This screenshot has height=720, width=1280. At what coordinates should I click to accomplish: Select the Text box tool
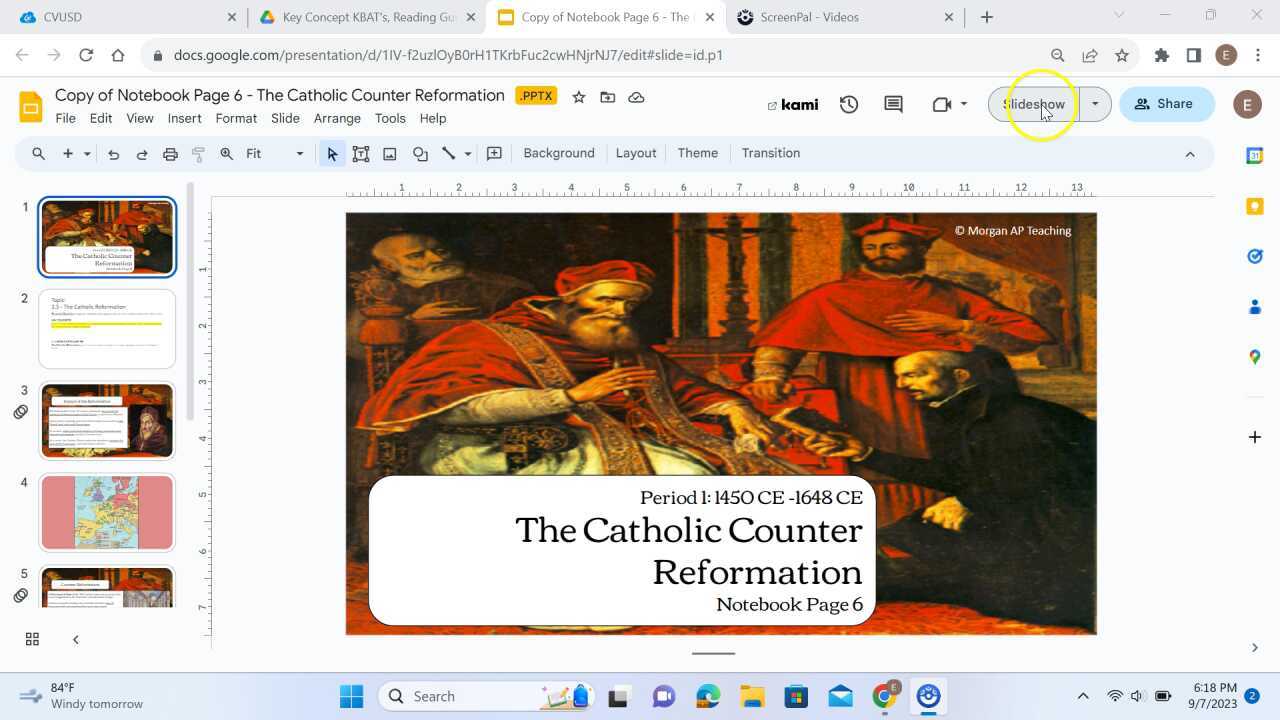361,153
